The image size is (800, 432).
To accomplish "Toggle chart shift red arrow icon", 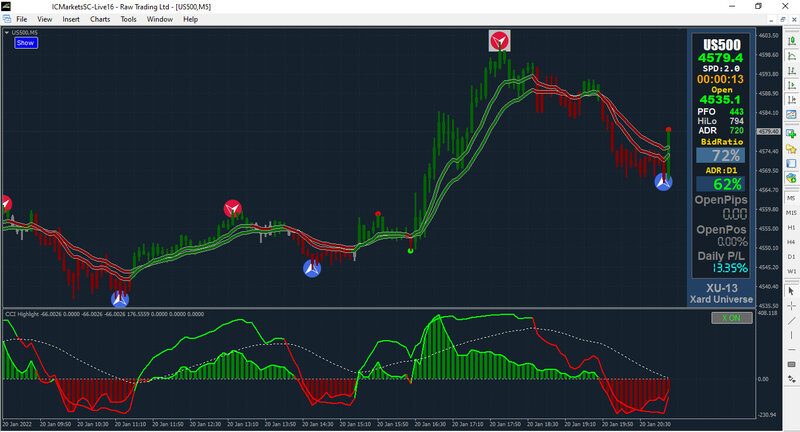I will tap(791, 99).
